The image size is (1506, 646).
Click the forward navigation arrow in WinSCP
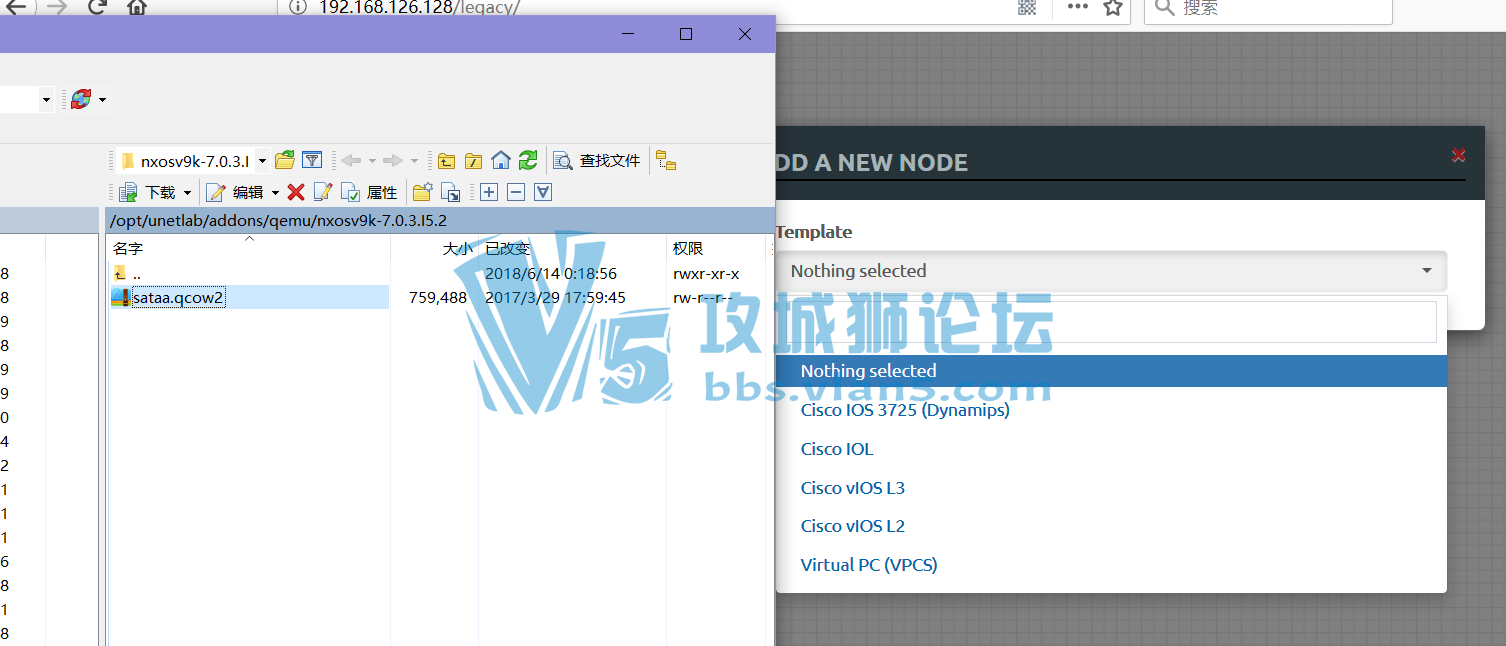(x=393, y=160)
